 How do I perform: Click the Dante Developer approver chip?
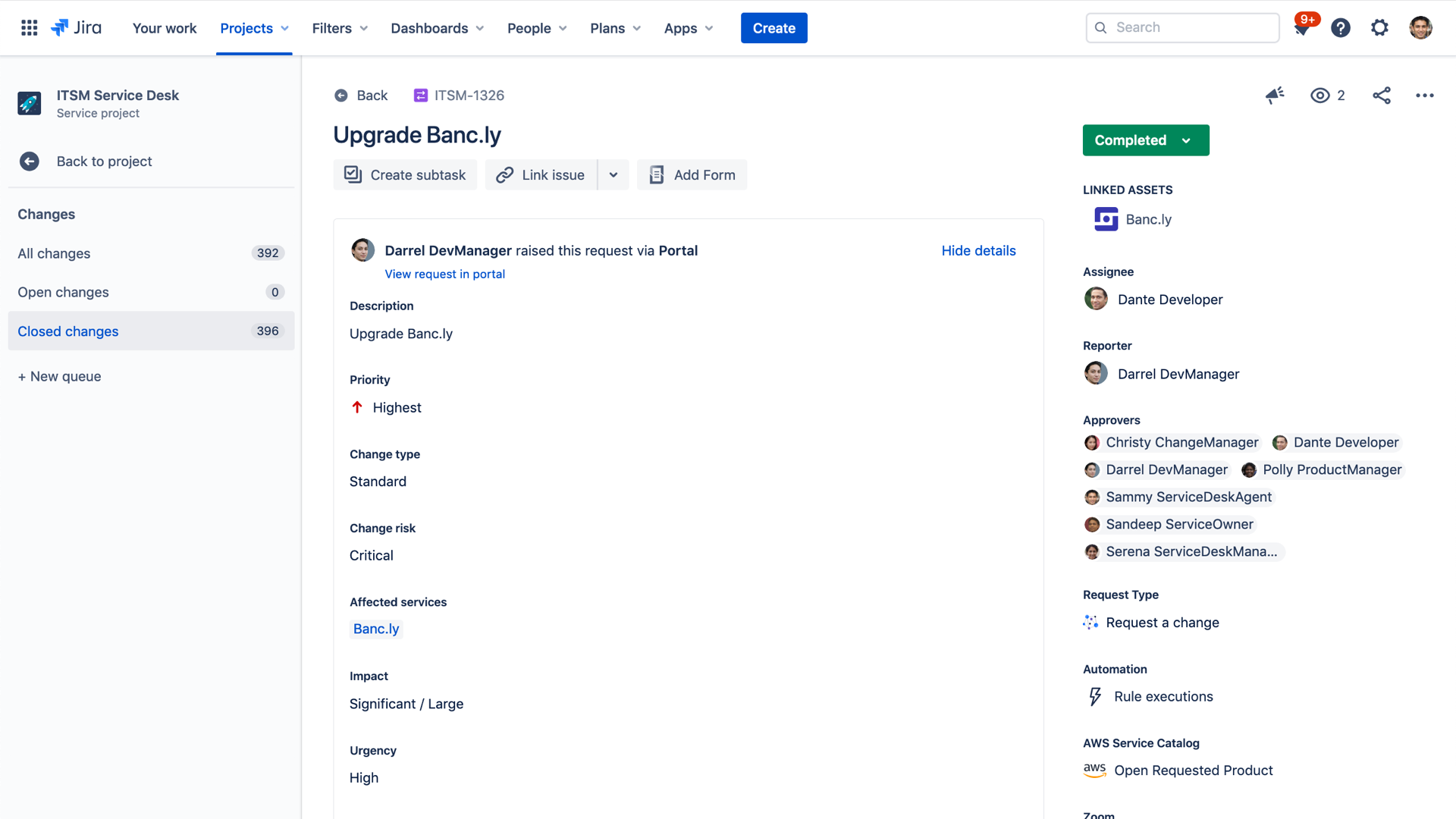click(1336, 442)
